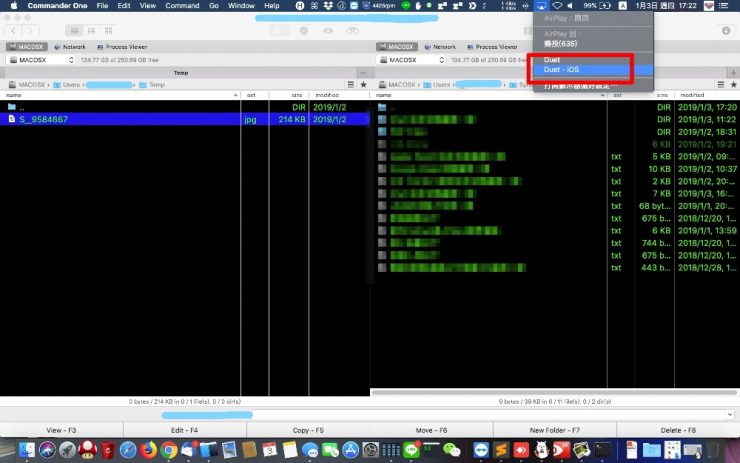Click the View - F3 button
This screenshot has height=463, width=740.
point(61,430)
